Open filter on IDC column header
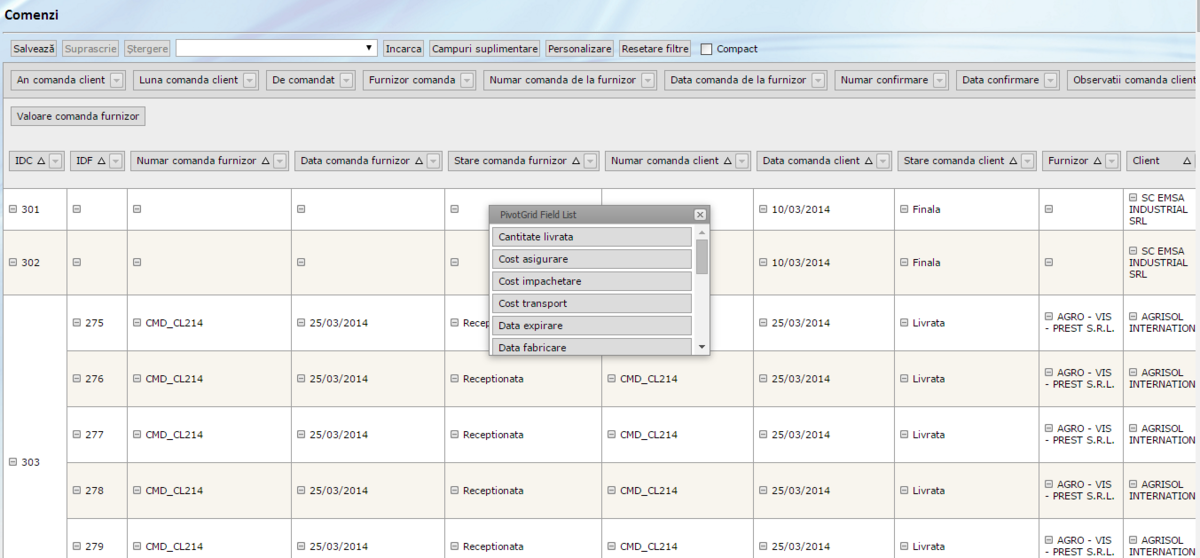Screen dimensions: 1200x558 [56, 160]
